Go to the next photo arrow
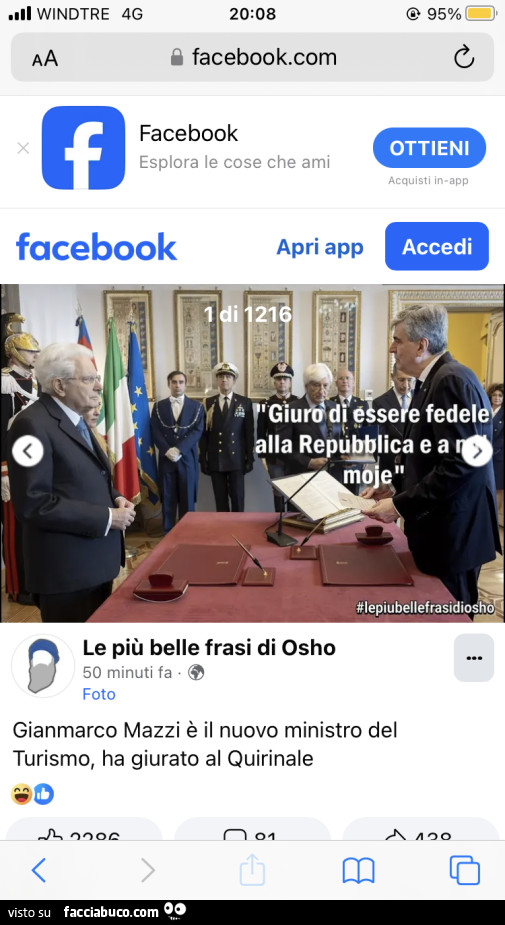Image resolution: width=505 pixels, height=925 pixels. 477,451
